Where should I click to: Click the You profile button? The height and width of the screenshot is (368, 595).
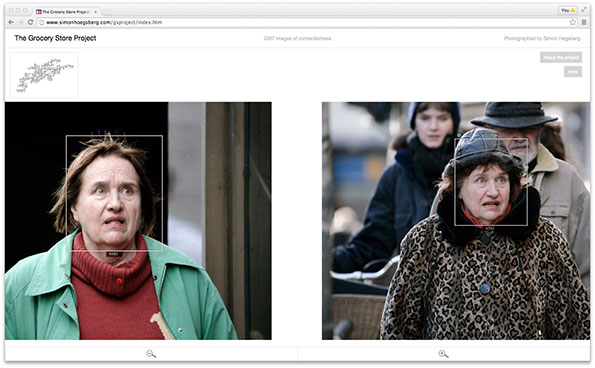pyautogui.click(x=568, y=10)
